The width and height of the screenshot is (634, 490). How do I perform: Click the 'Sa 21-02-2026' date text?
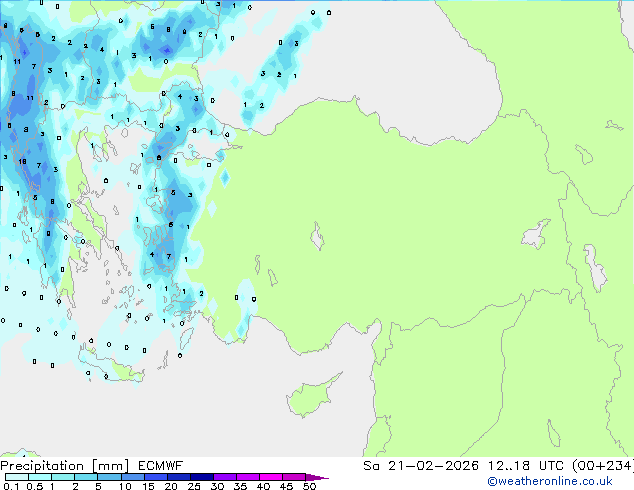point(421,466)
